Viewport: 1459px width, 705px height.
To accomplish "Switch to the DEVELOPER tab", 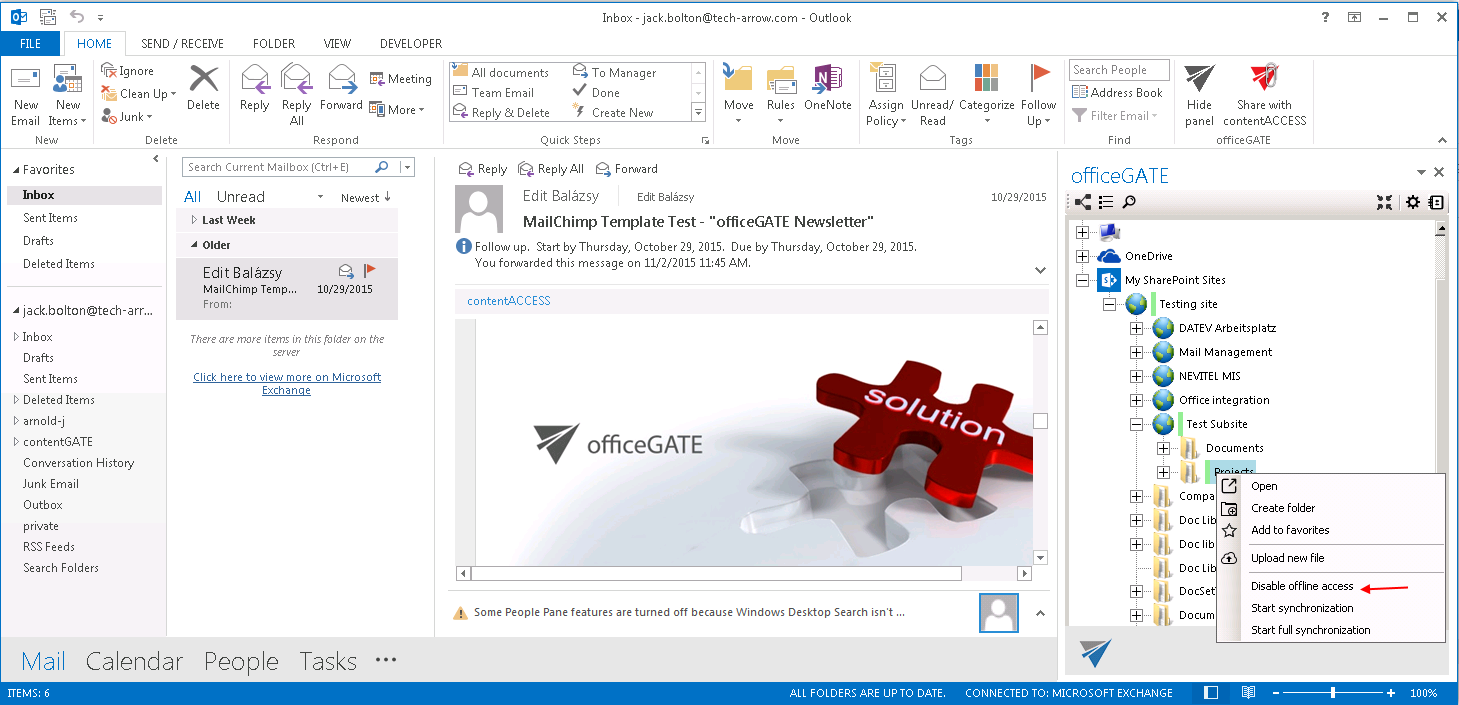I will pyautogui.click(x=411, y=44).
